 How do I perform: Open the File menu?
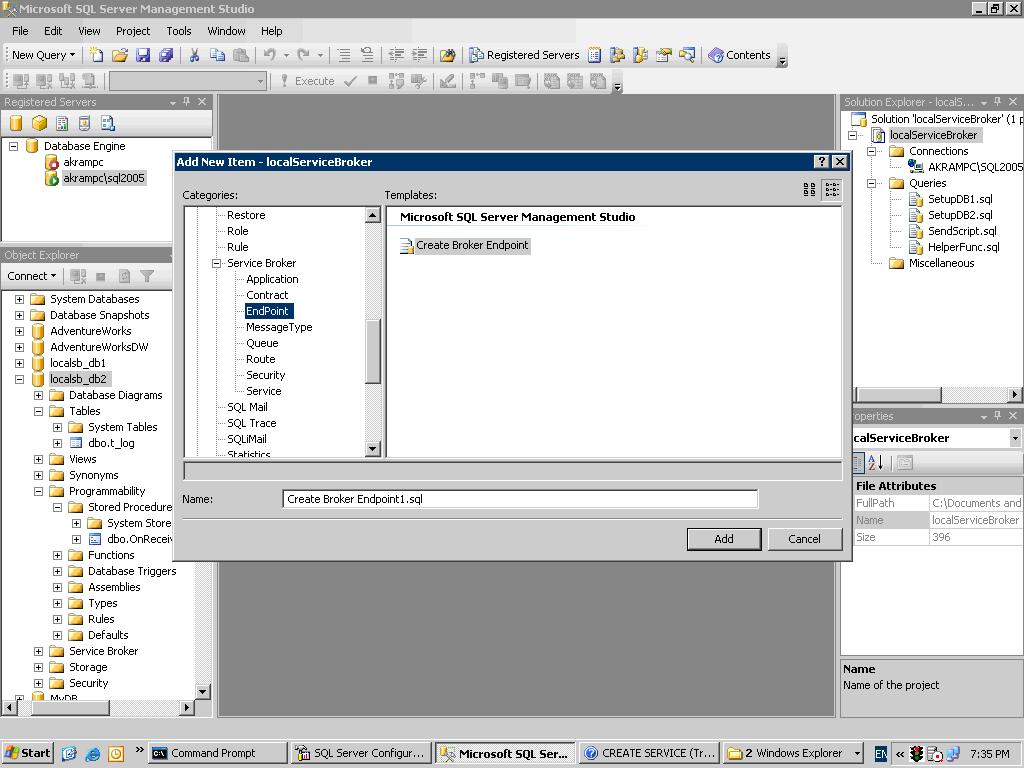pos(20,31)
